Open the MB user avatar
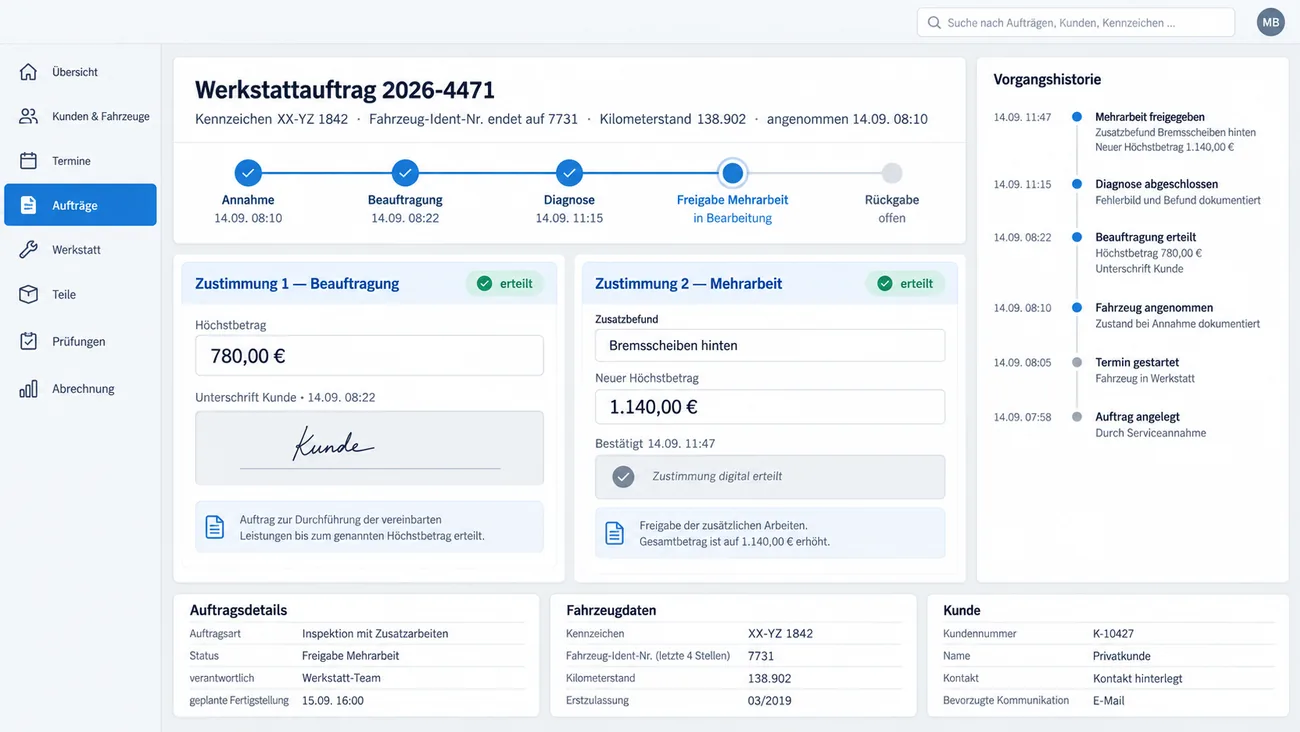 [x=1270, y=22]
